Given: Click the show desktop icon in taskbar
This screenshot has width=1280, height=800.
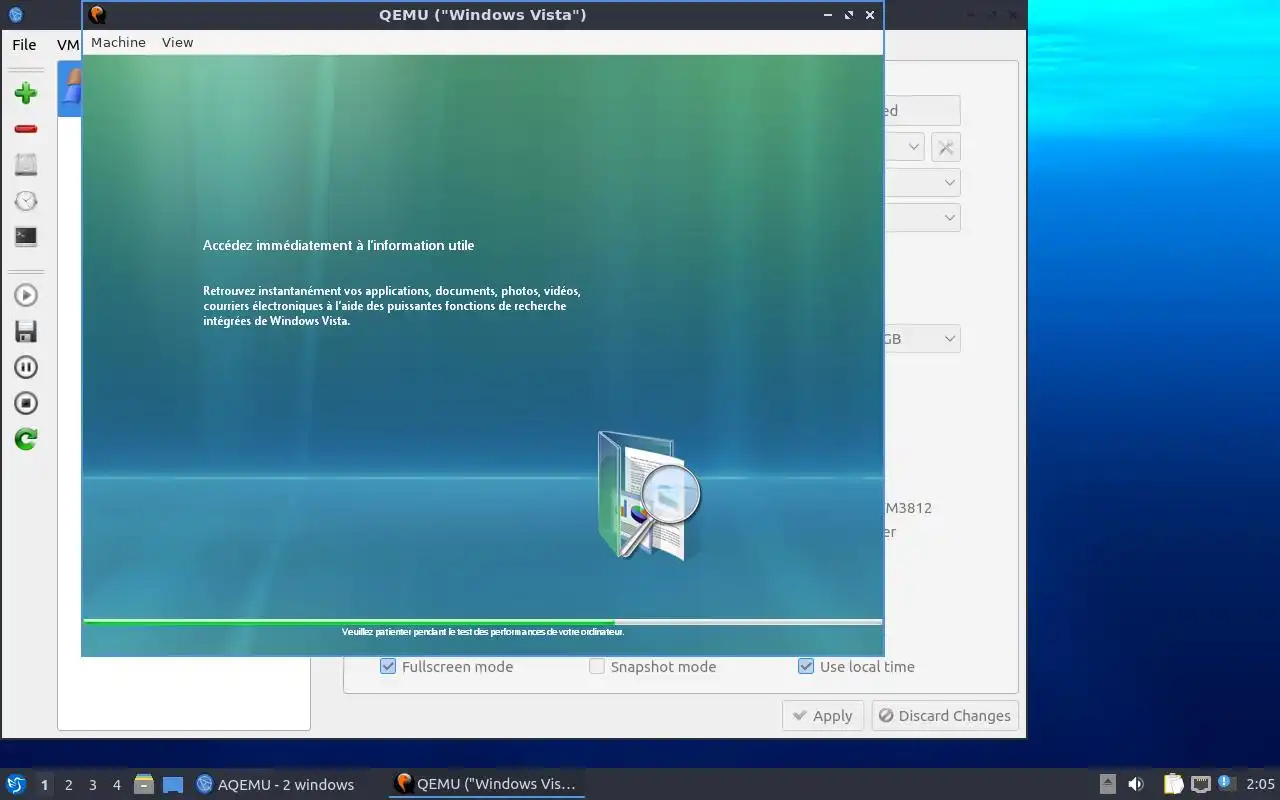Looking at the screenshot, I should coord(173,784).
